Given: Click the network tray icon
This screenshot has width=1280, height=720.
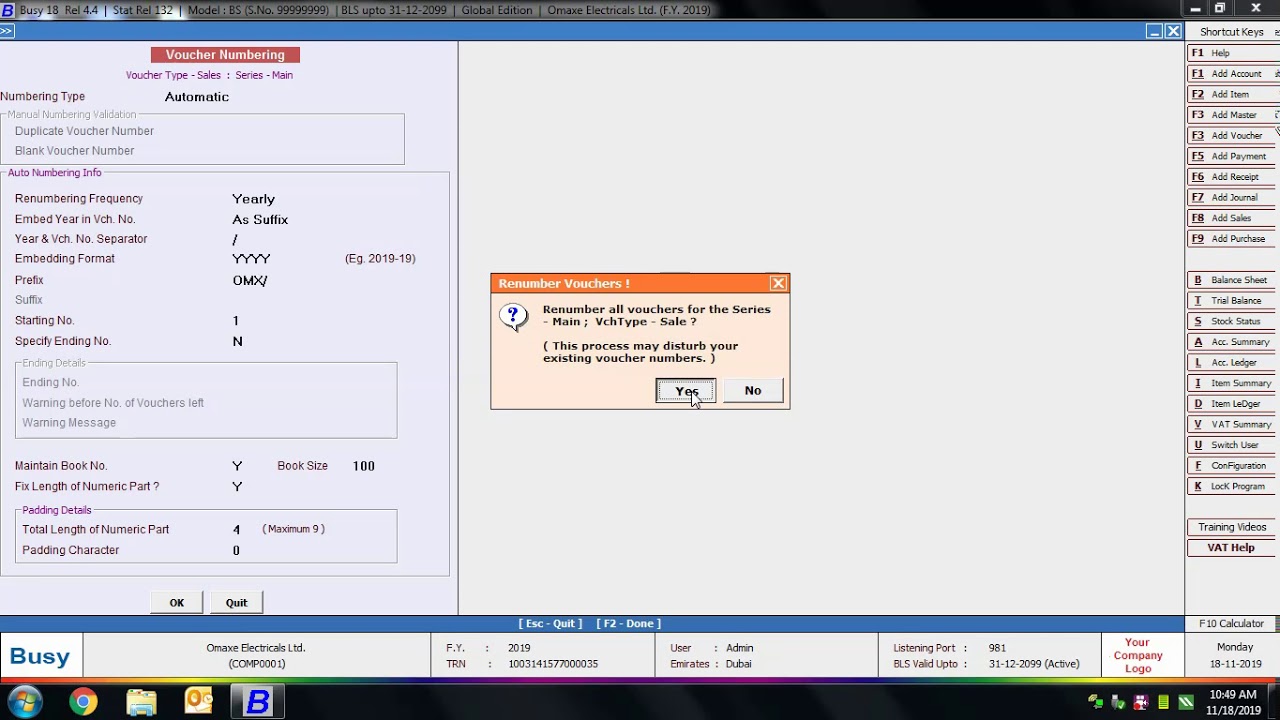Looking at the screenshot, I should pos(1097,702).
